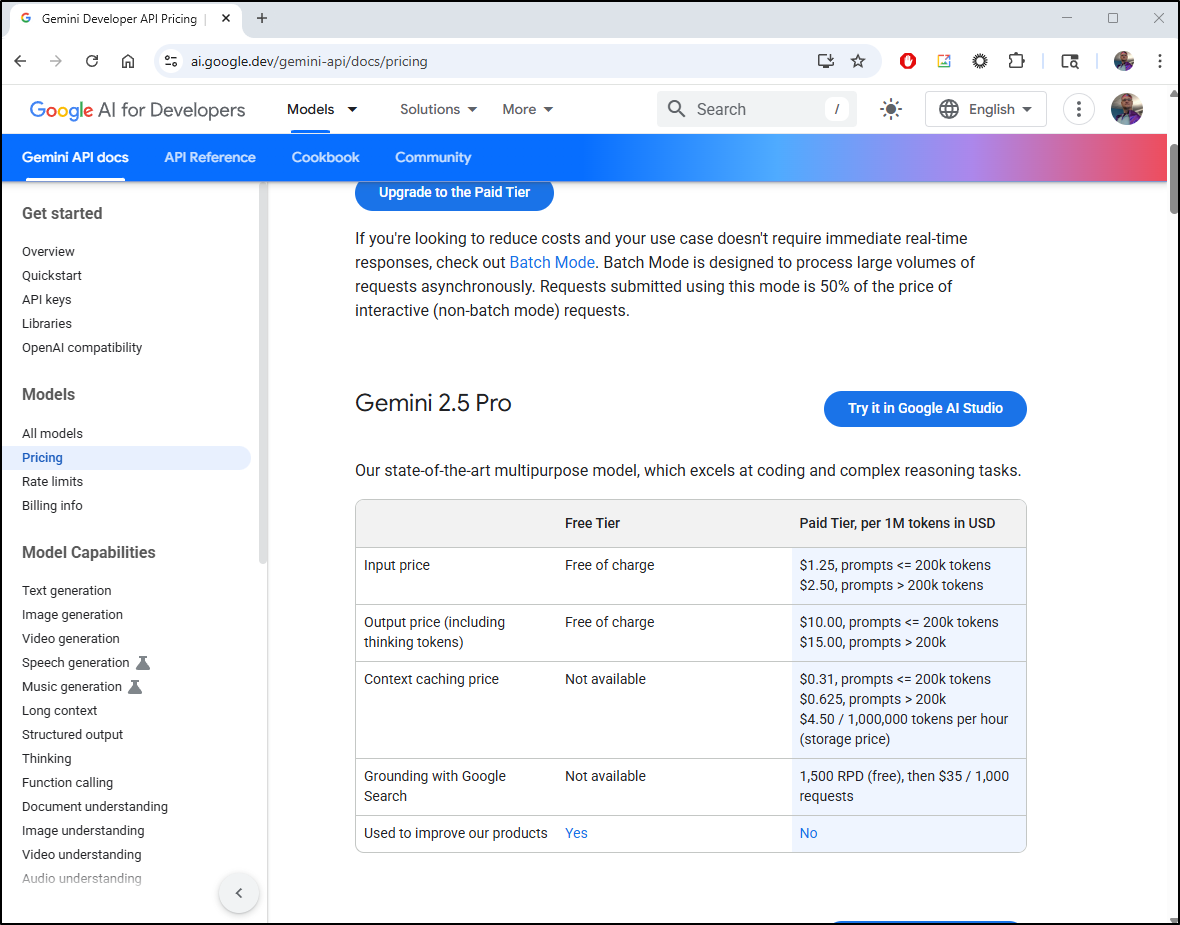Image resolution: width=1180 pixels, height=925 pixels.
Task: Open the Google account avatar on the page
Action: tap(1127, 109)
